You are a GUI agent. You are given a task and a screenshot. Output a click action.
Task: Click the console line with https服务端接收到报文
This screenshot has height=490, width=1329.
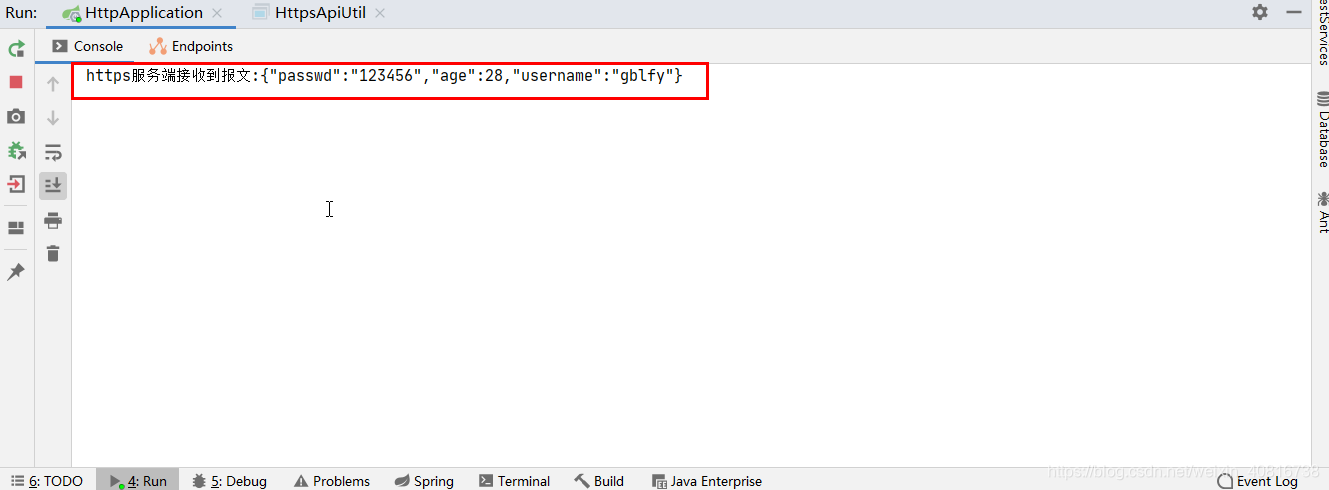pos(384,76)
